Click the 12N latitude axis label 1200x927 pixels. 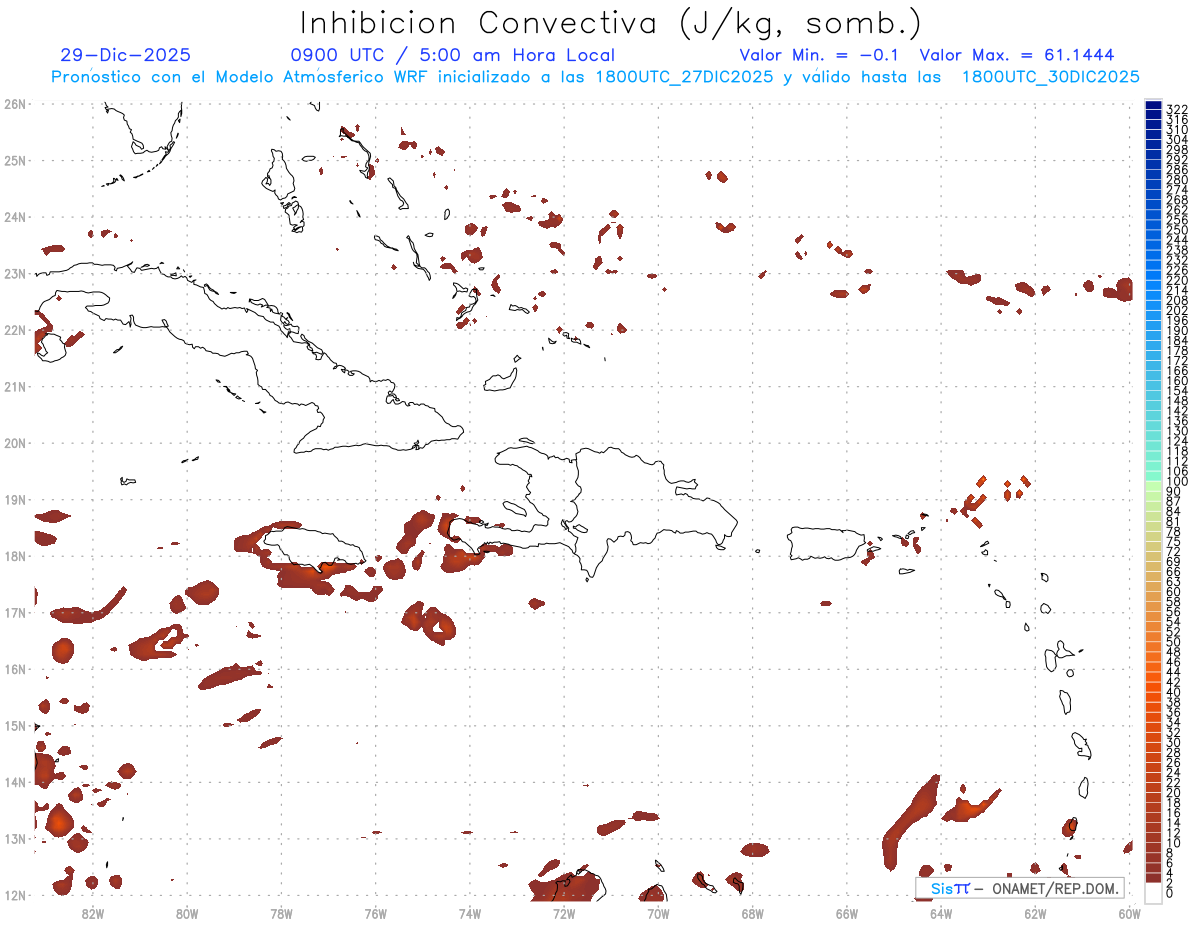[x=15, y=895]
